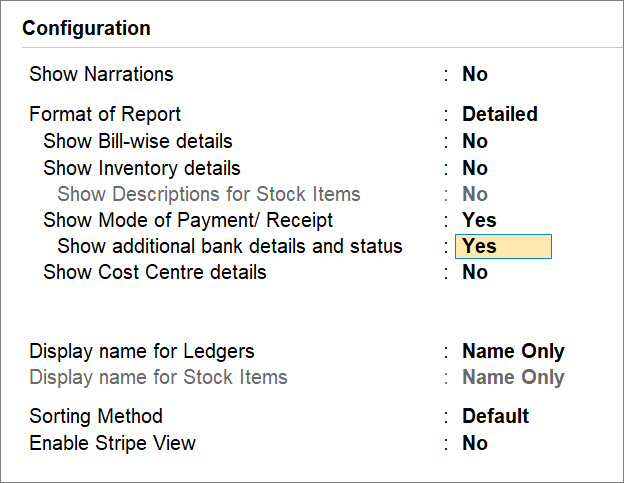Click greyed No value for Stock Items descriptions
This screenshot has height=483, width=624.
tap(475, 194)
